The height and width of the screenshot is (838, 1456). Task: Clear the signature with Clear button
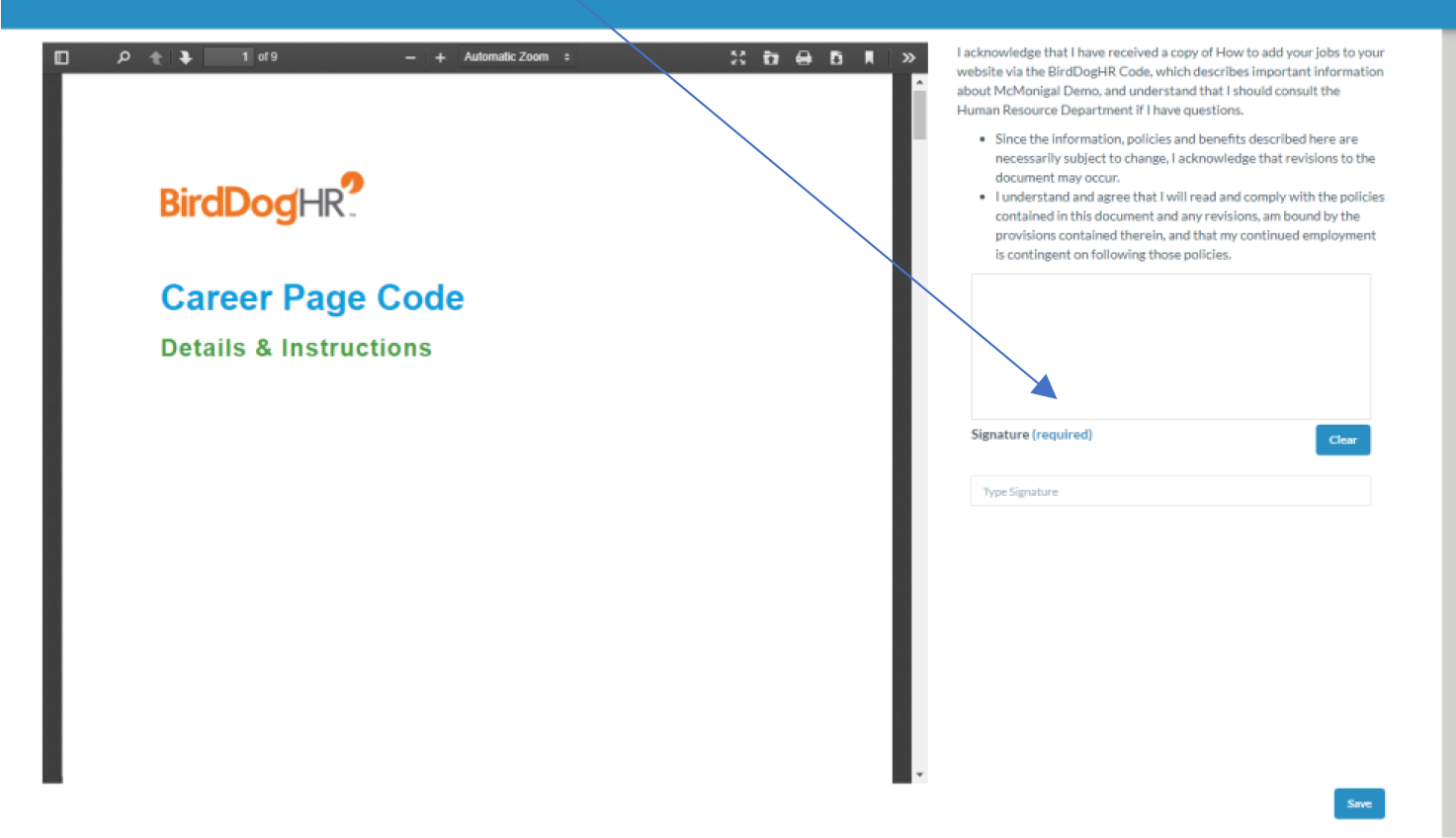point(1342,440)
